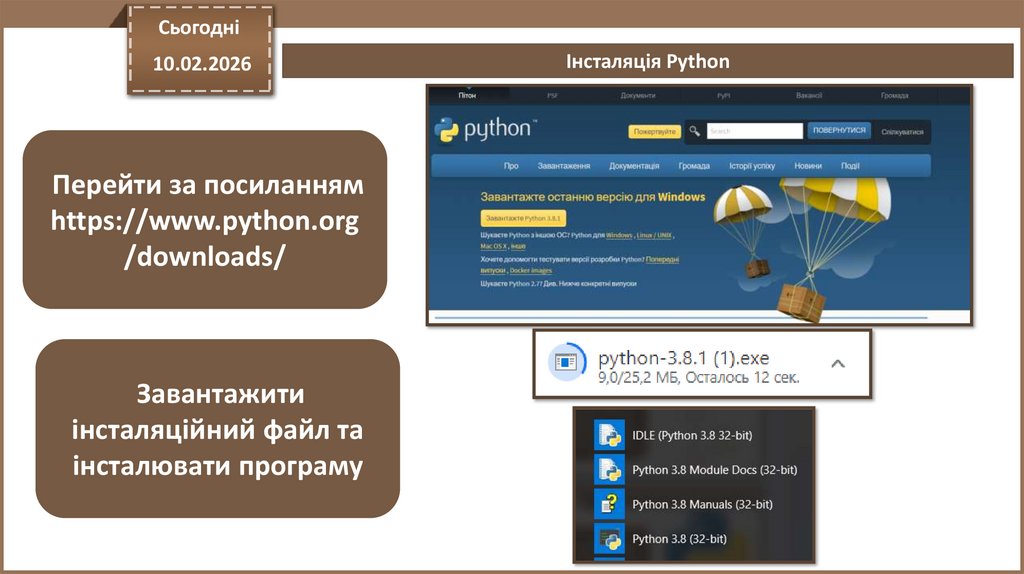
Task: Click the python-3.8.1 download file icon
Action: [x=566, y=361]
